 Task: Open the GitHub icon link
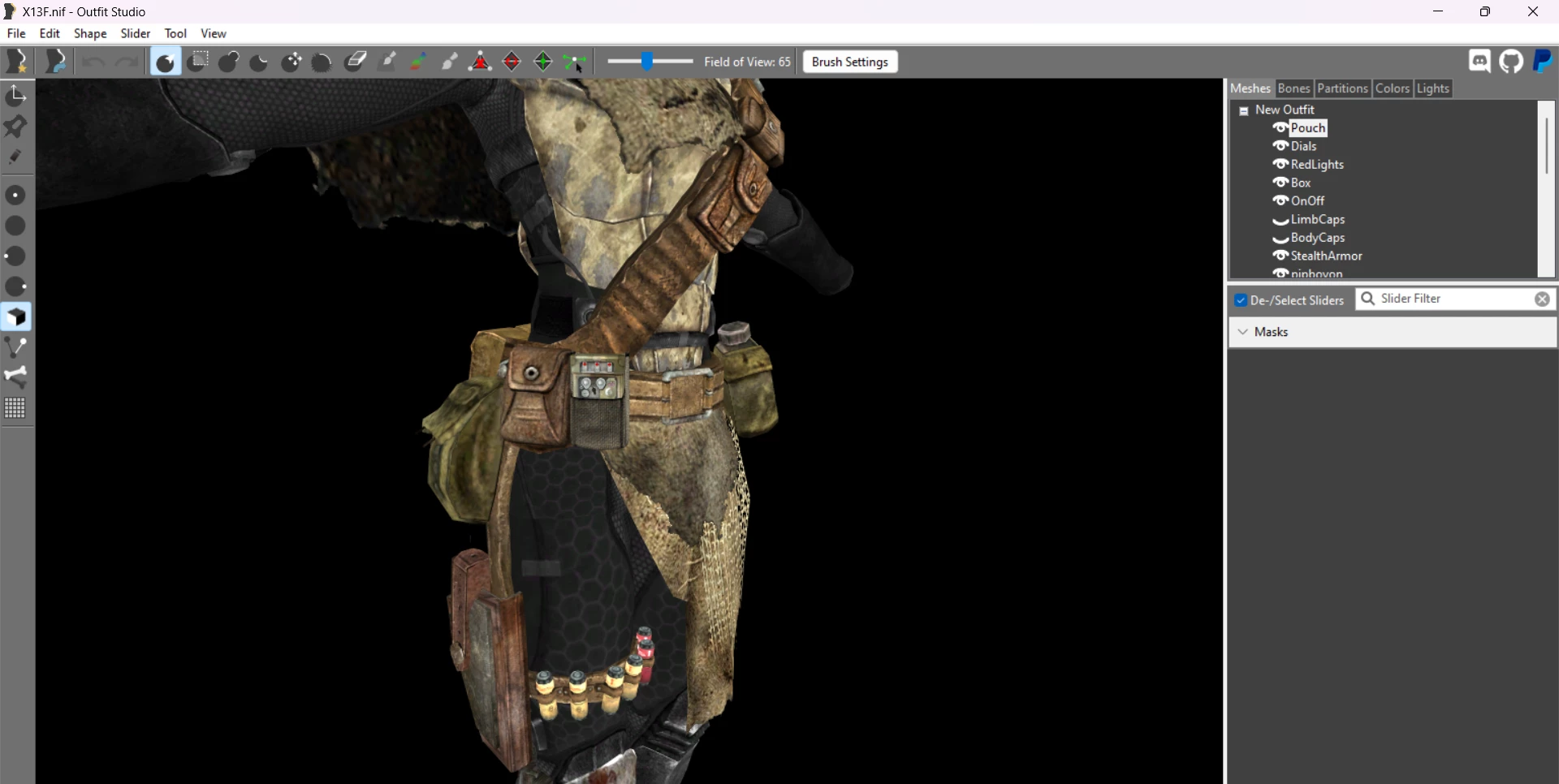(x=1511, y=62)
